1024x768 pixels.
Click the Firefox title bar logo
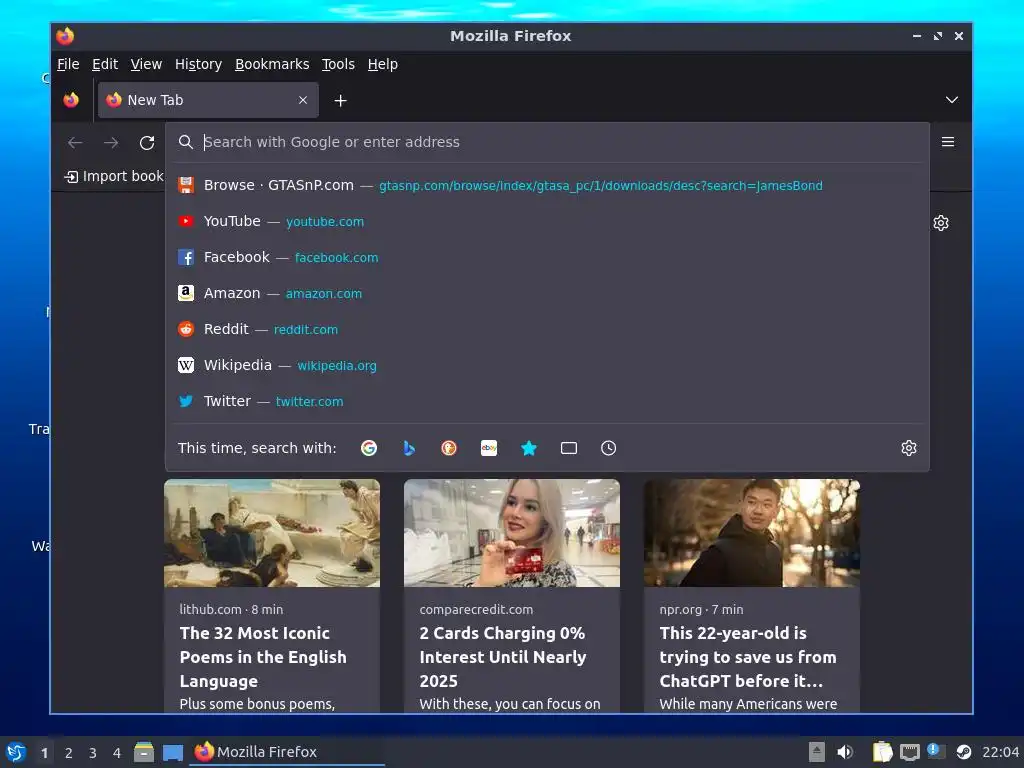(x=65, y=36)
